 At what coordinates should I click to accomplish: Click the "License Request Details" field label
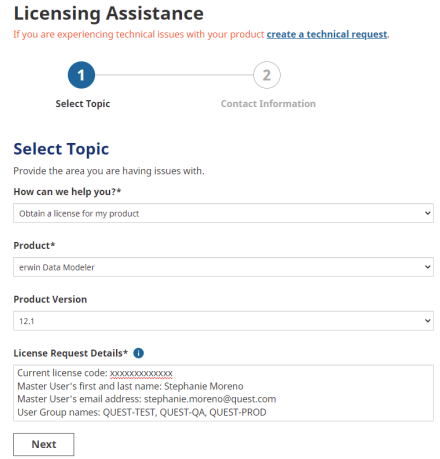coord(70,353)
